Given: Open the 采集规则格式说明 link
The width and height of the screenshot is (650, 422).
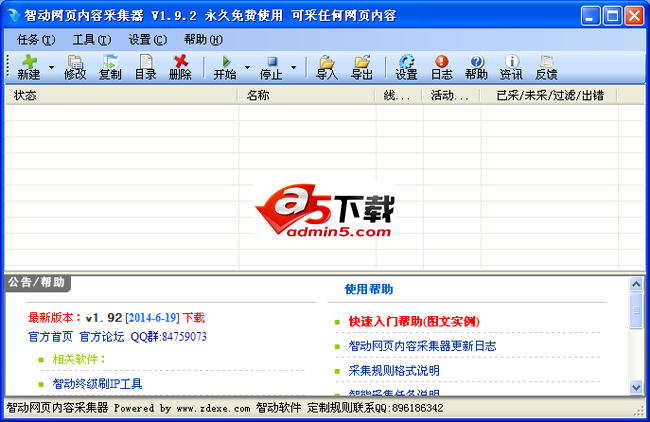Looking at the screenshot, I should tap(394, 371).
